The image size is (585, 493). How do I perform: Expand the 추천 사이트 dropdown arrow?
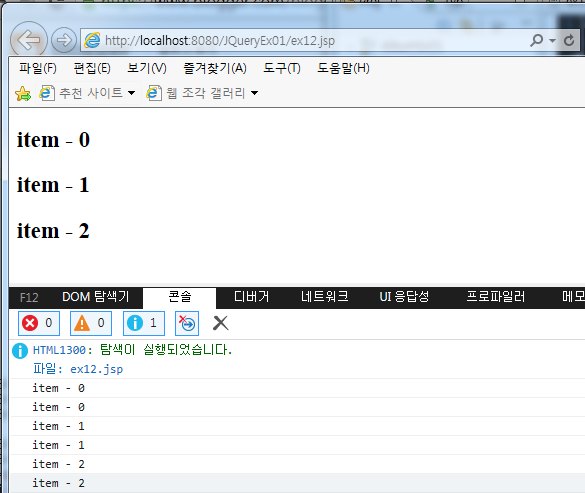click(x=131, y=93)
